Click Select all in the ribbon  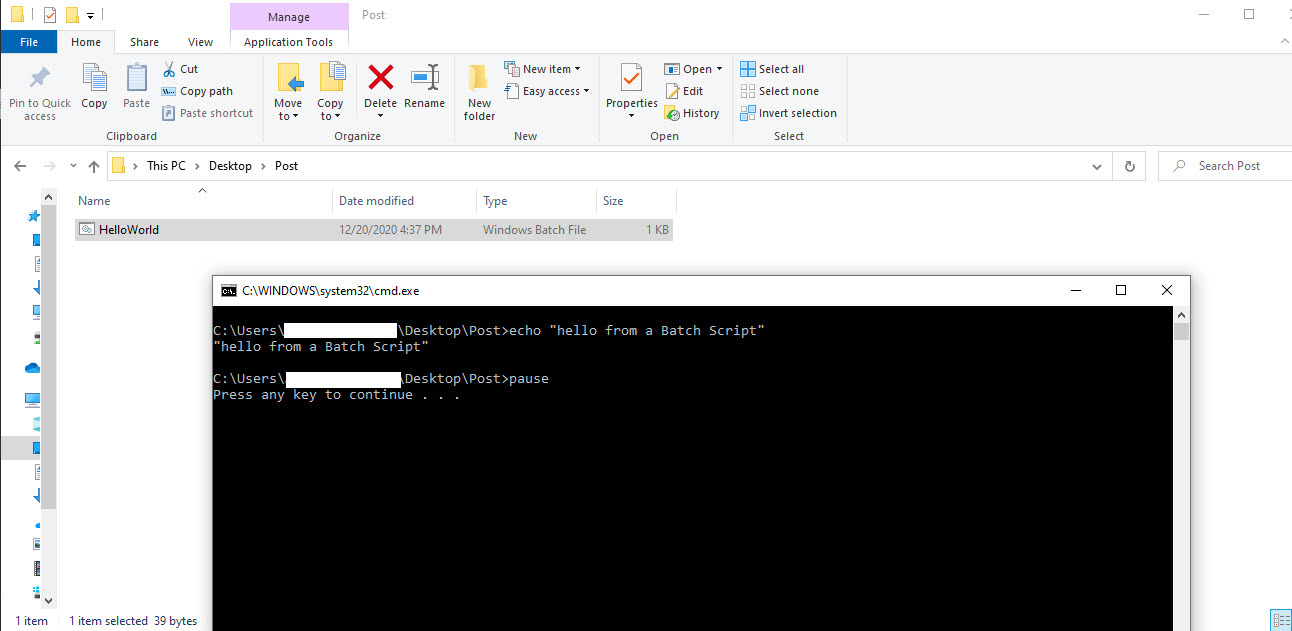(x=772, y=69)
